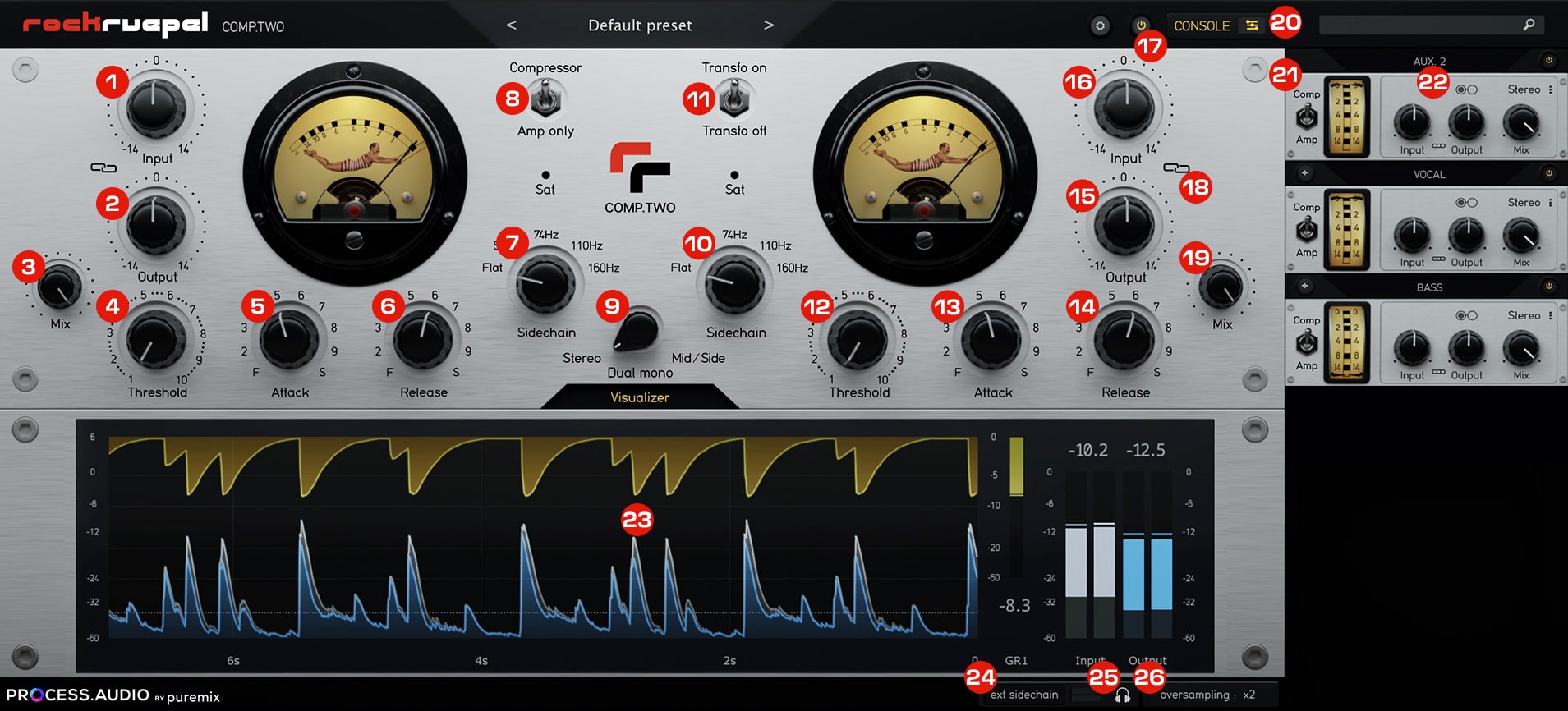Flip the Transfo on / off switch
This screenshot has height=711, width=1568.
734,100
